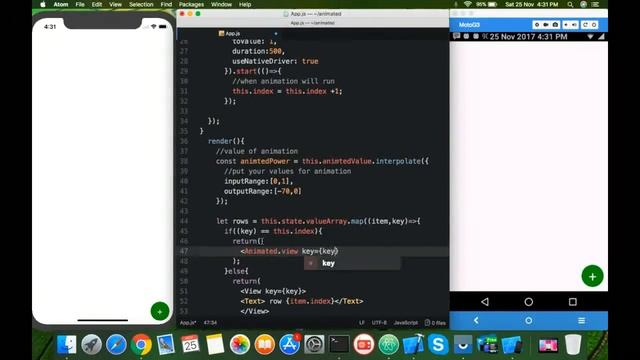This screenshot has height=360, width=640.
Task: Open App Store in the dock
Action: [289, 344]
